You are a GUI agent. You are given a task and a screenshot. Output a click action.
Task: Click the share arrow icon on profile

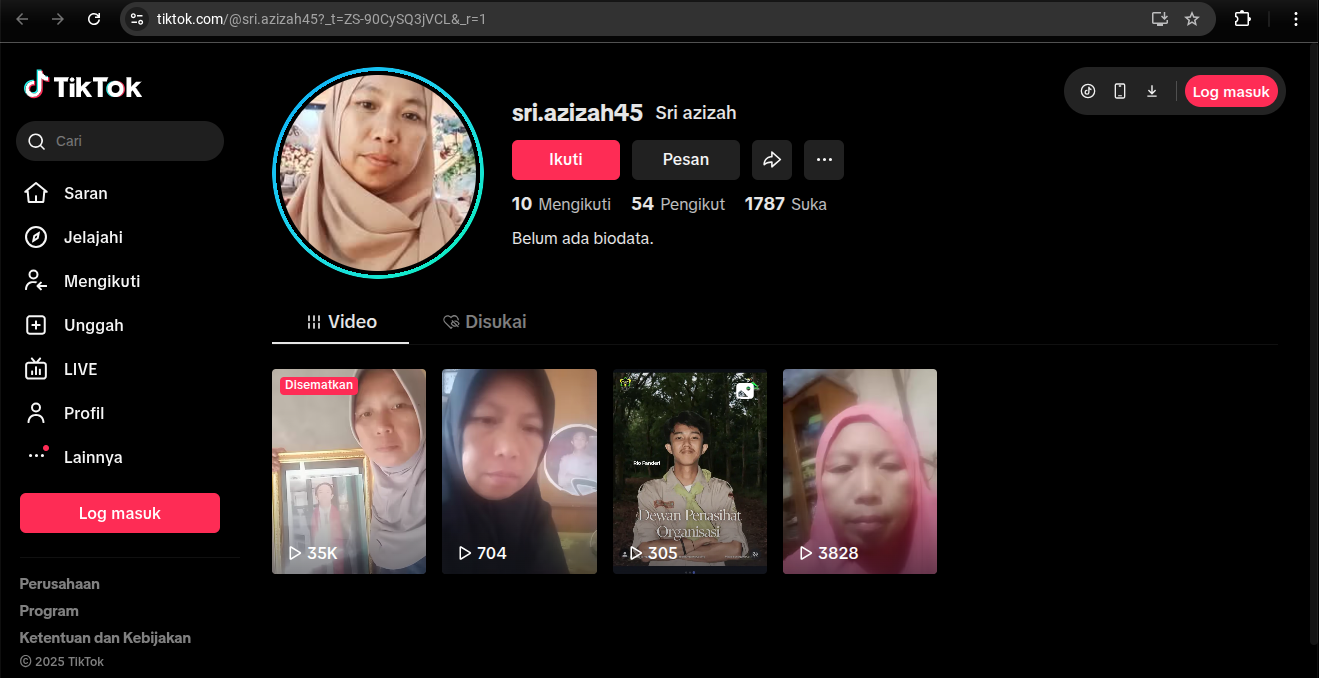pyautogui.click(x=772, y=160)
